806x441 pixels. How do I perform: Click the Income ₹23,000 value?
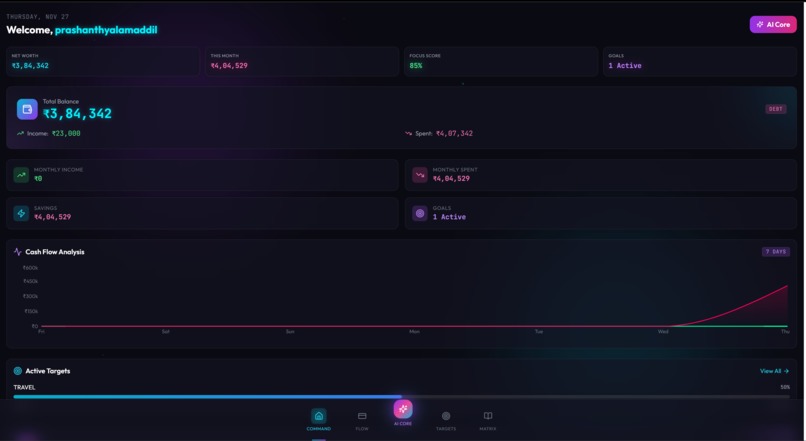tap(66, 133)
